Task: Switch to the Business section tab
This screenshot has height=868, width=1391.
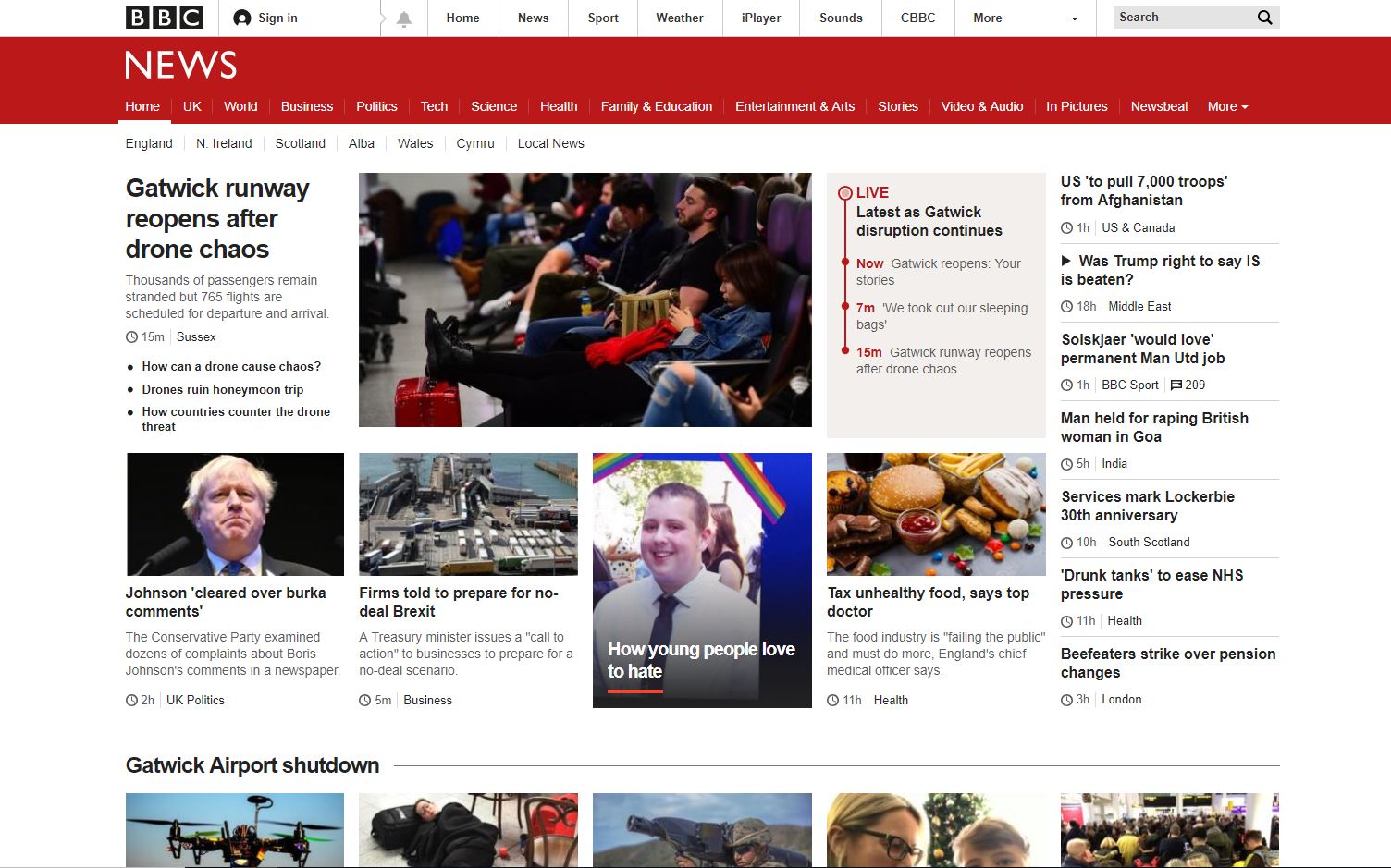Action: 307,106
